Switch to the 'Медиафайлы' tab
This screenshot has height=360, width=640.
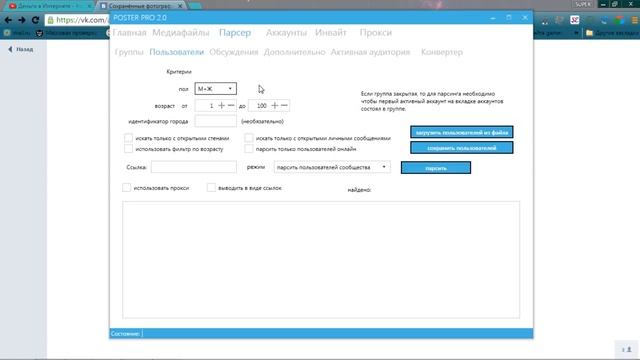[181, 33]
